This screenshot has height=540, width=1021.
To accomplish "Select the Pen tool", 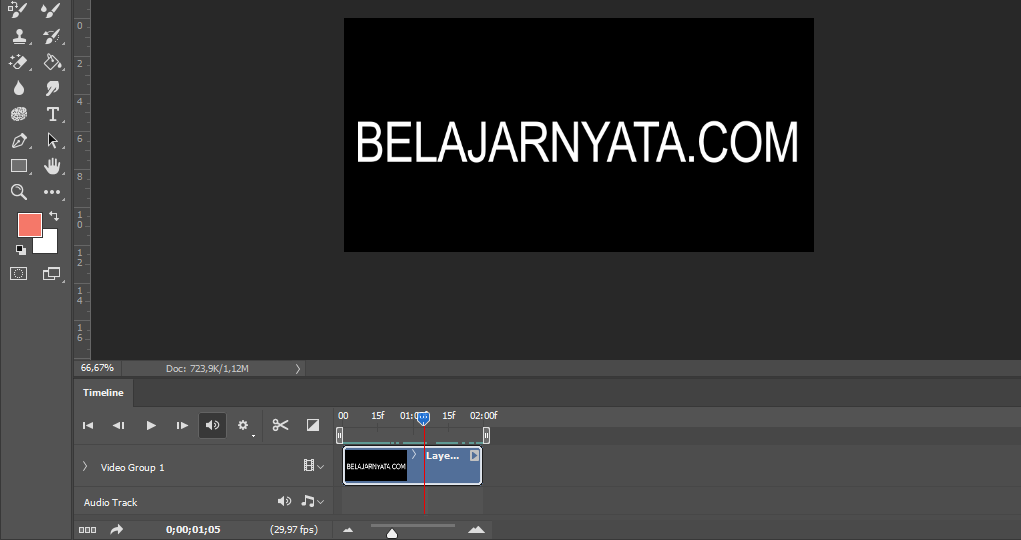I will (x=18, y=141).
